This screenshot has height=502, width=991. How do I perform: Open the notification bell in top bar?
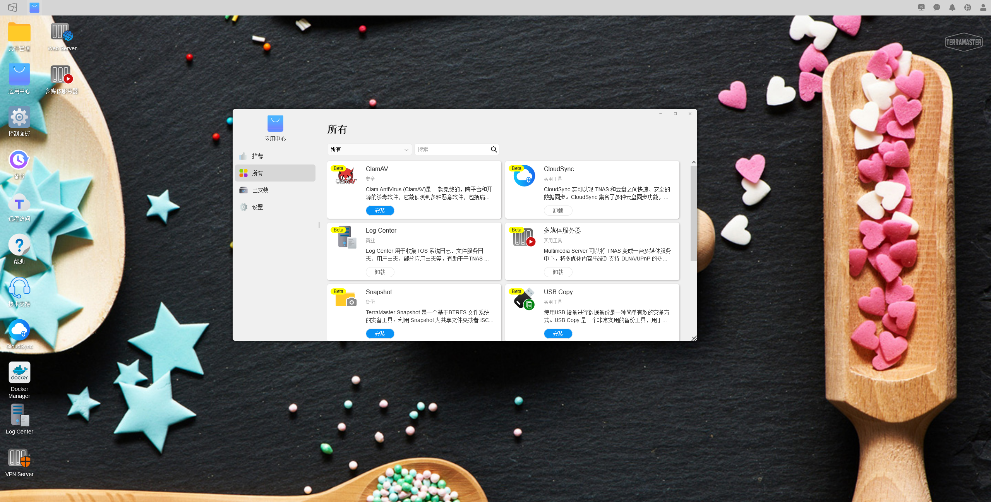coord(952,8)
